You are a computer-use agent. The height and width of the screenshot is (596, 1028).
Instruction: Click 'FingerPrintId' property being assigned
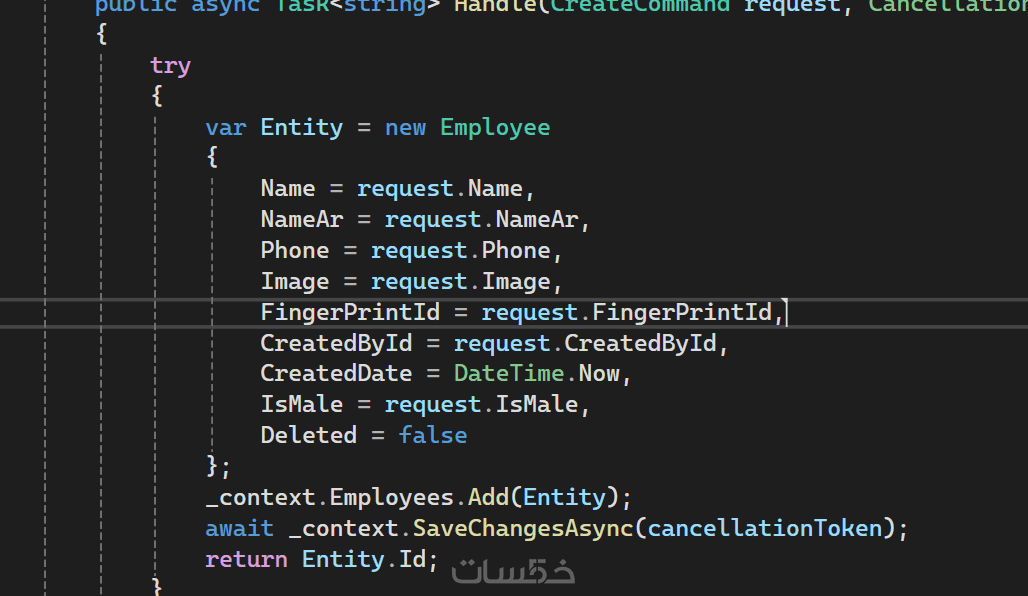click(350, 313)
